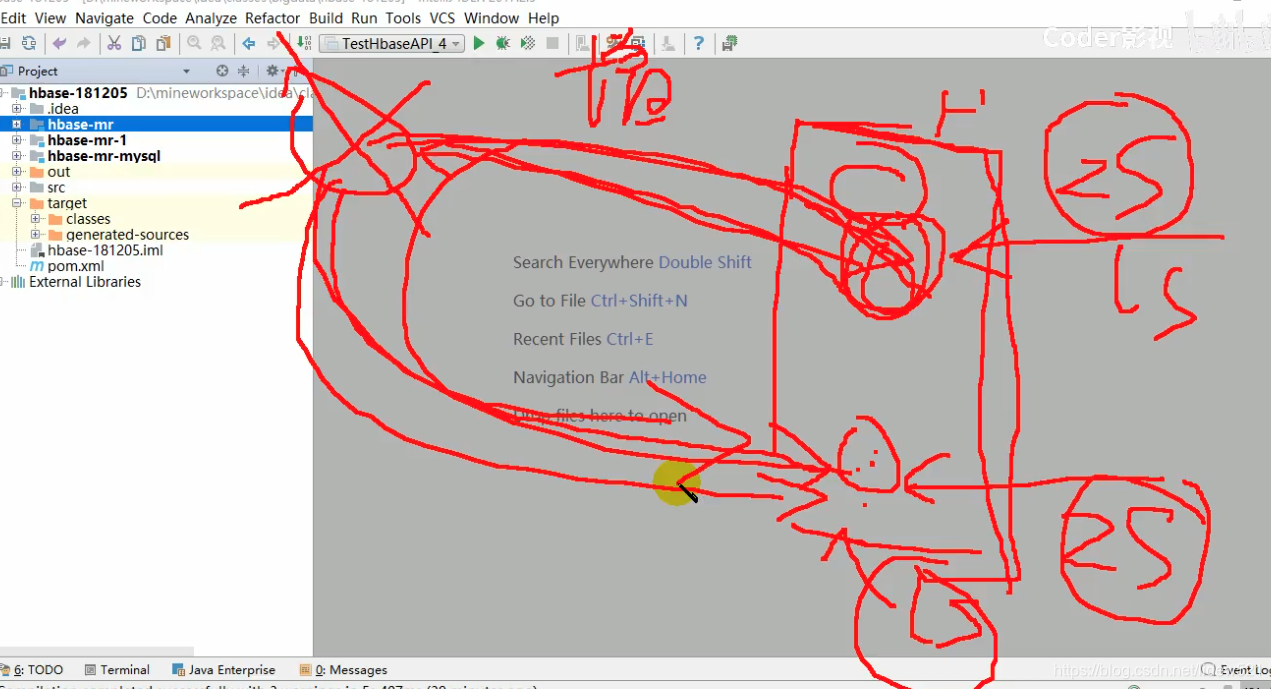Click 'Search Everywhere Double Shift' hint
The width and height of the screenshot is (1271, 689).
[632, 262]
